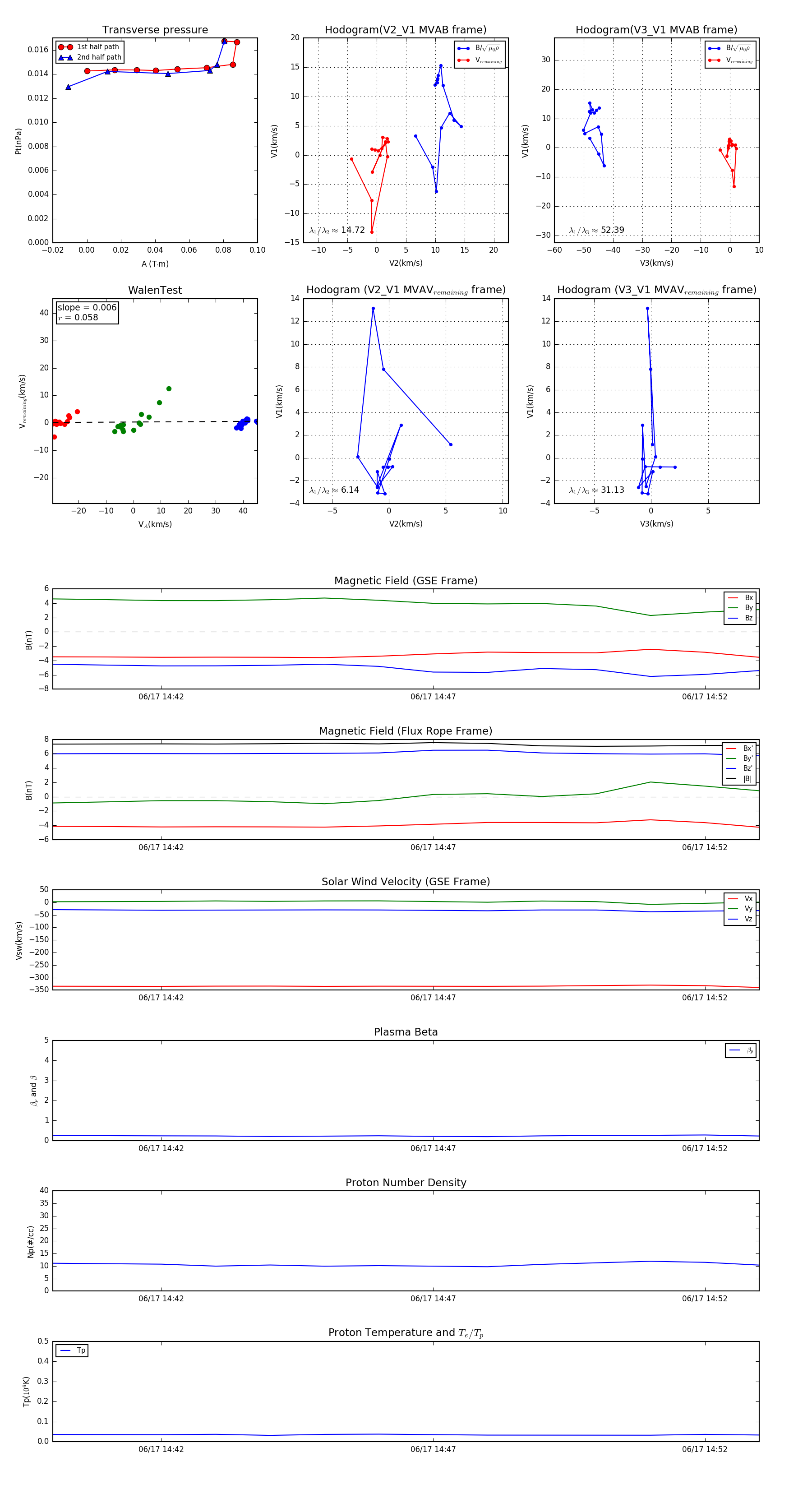Viewport: 812px width, 1489px height.
Task: Click the 'A (T·m)' x-axis label
Action: click(155, 264)
